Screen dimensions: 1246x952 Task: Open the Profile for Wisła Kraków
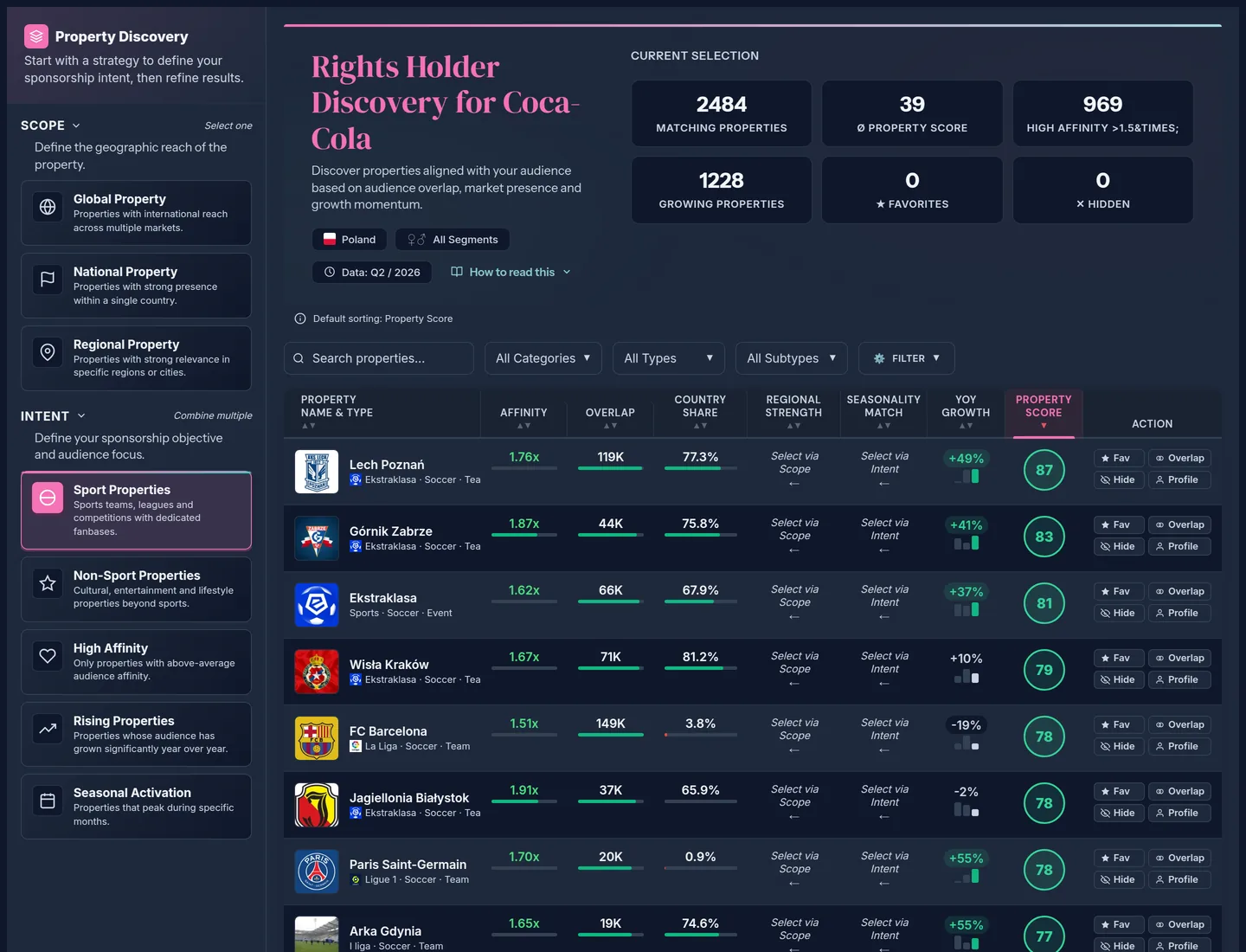pyautogui.click(x=1179, y=679)
